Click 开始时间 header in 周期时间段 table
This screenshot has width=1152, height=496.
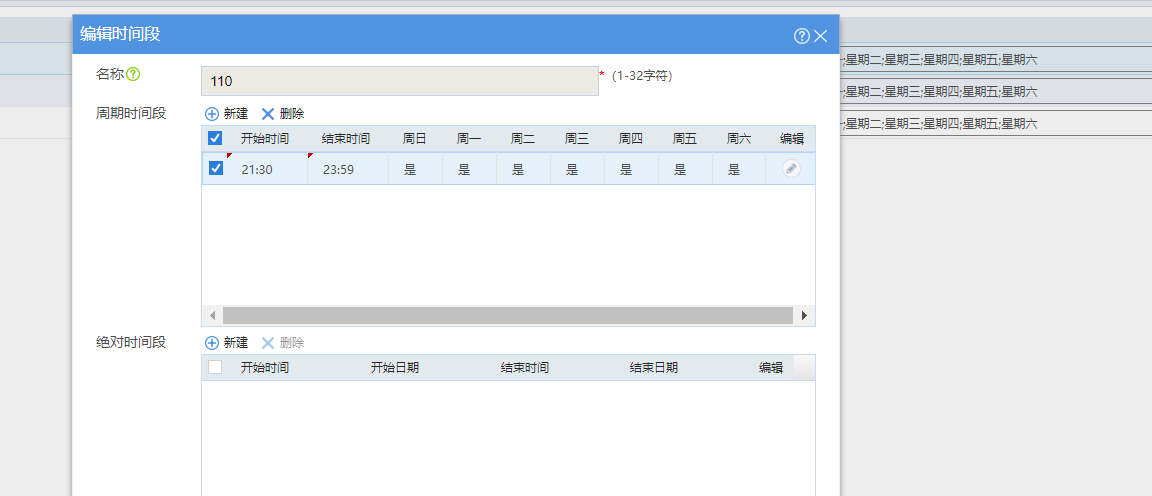(x=264, y=138)
